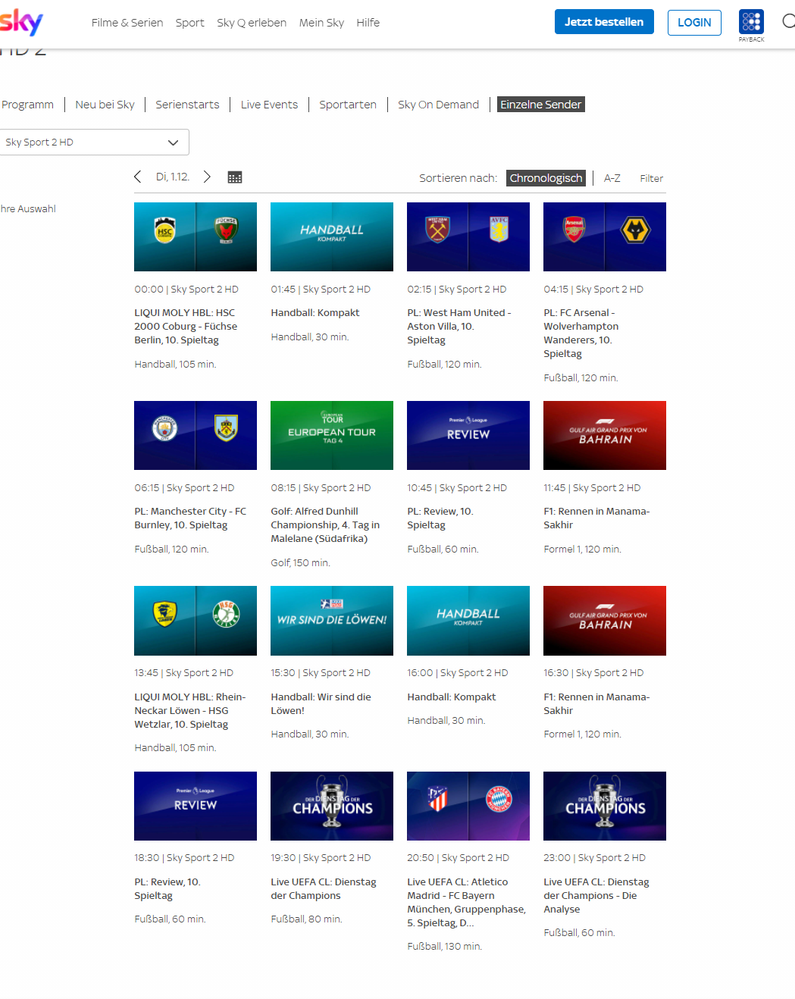Switch to Programm tab
795x999 pixels.
click(27, 104)
